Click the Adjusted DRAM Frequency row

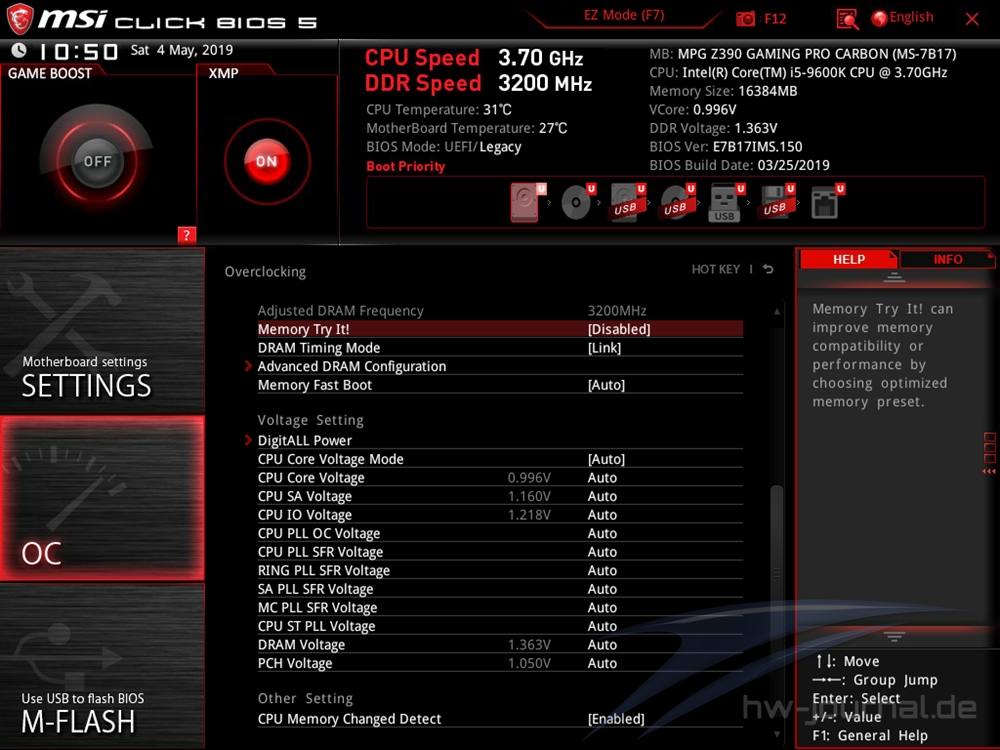500,311
